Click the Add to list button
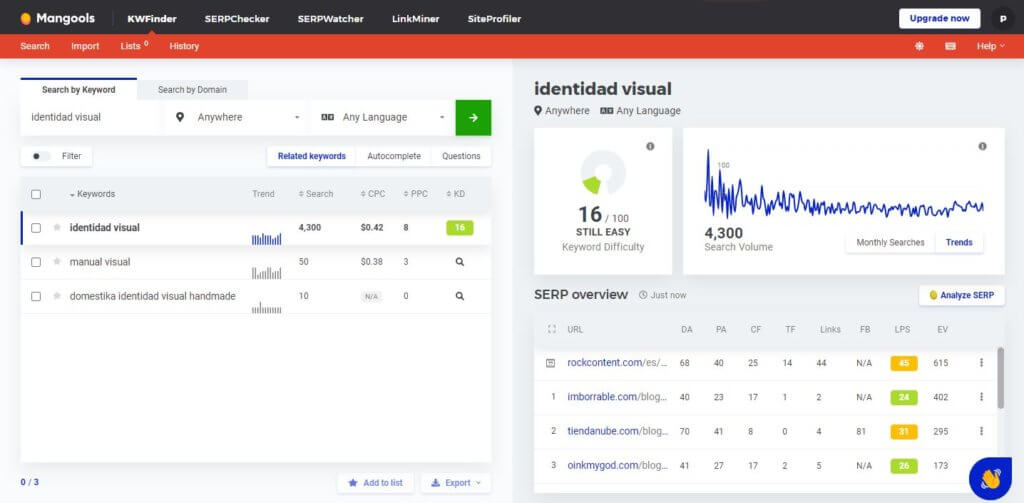This screenshot has width=1024, height=503. [x=375, y=483]
